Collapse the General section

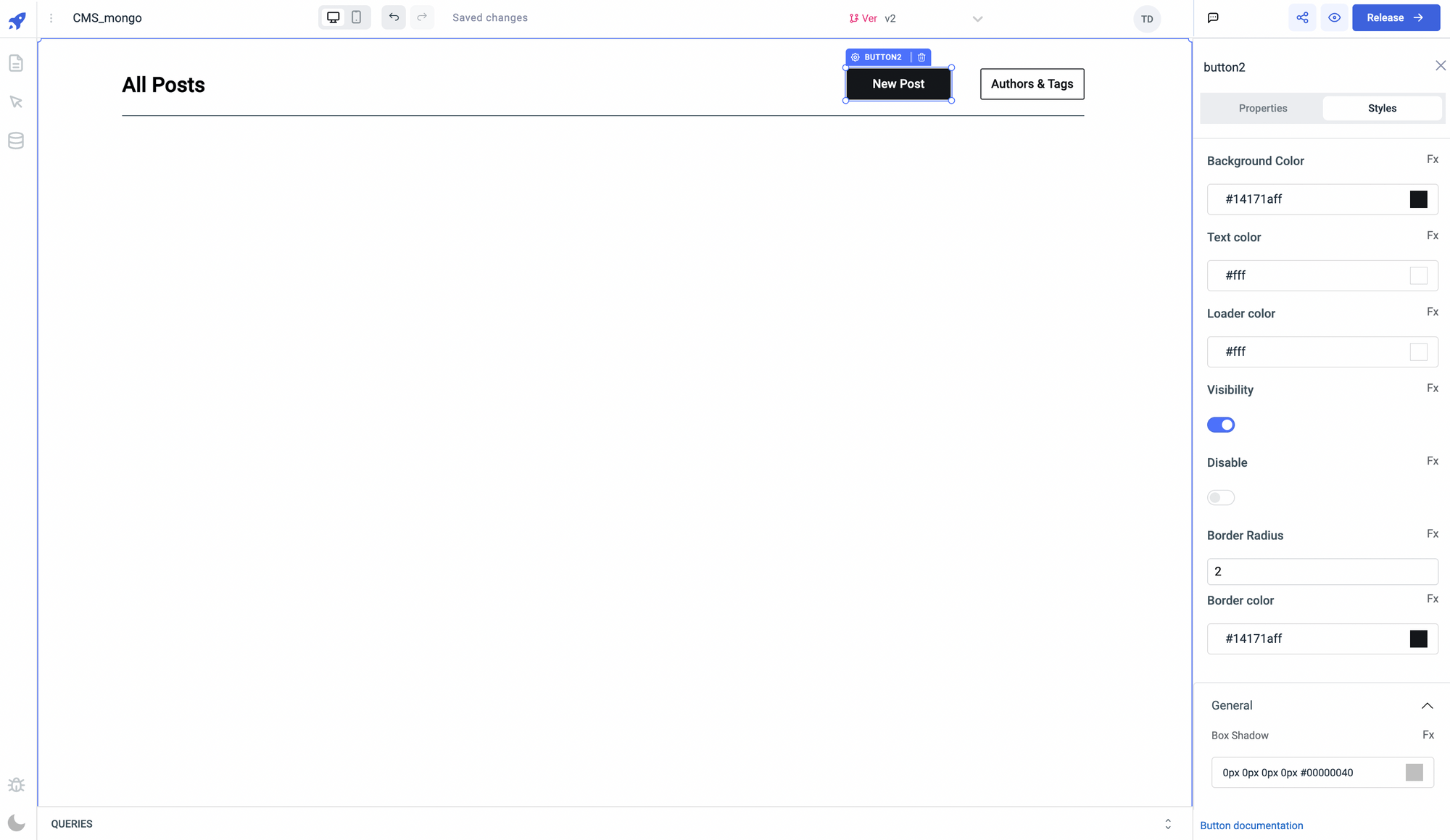point(1427,706)
